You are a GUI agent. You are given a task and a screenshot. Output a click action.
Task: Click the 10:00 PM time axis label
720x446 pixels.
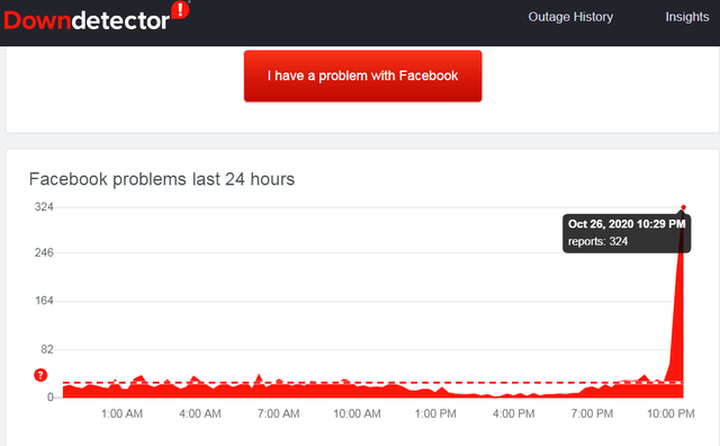point(671,413)
